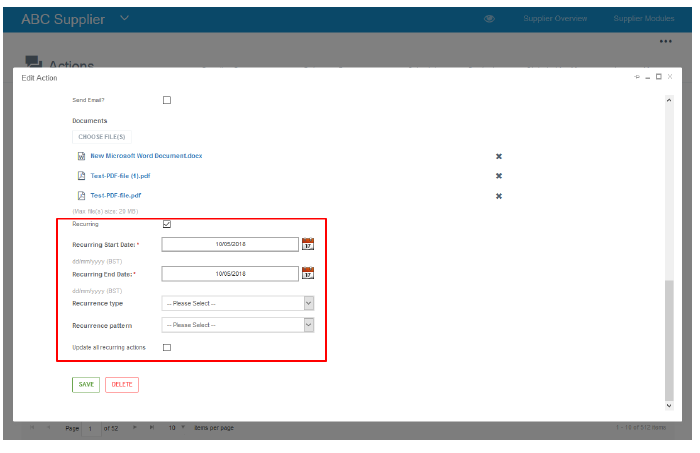Uncheck the Recurring checkbox
The height and width of the screenshot is (453, 700).
coord(167,224)
